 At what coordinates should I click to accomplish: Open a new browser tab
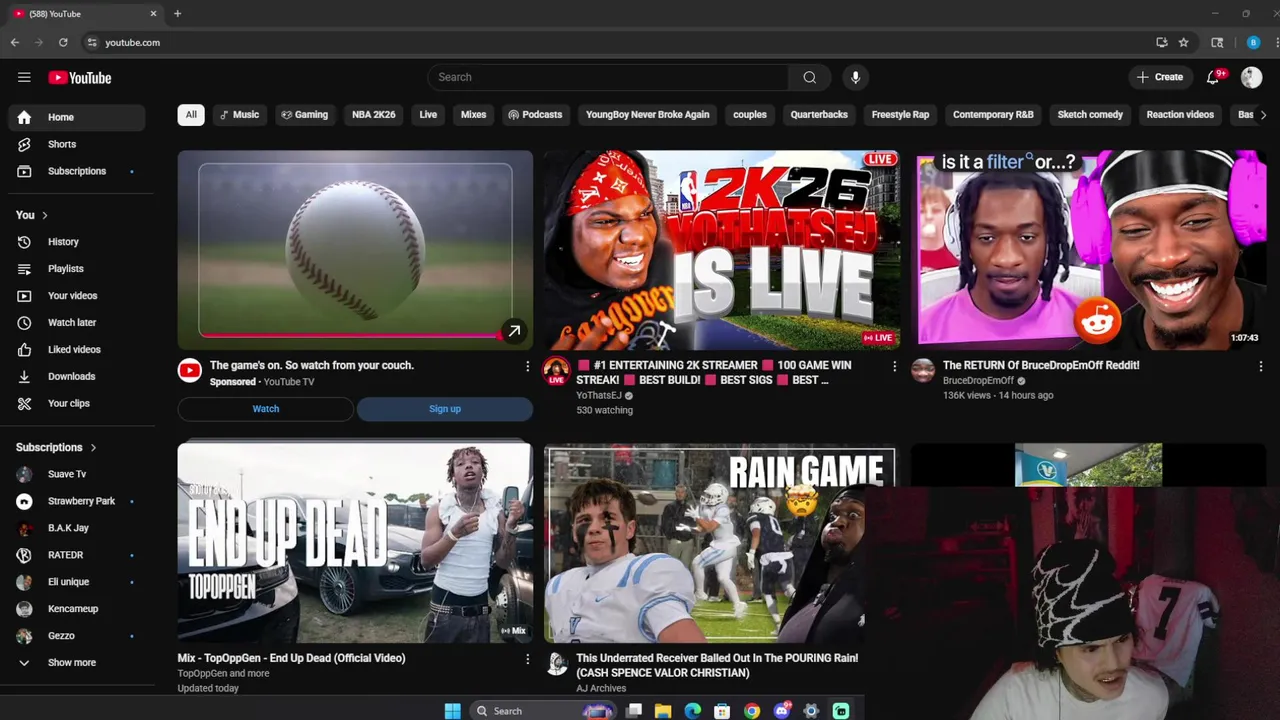(177, 13)
